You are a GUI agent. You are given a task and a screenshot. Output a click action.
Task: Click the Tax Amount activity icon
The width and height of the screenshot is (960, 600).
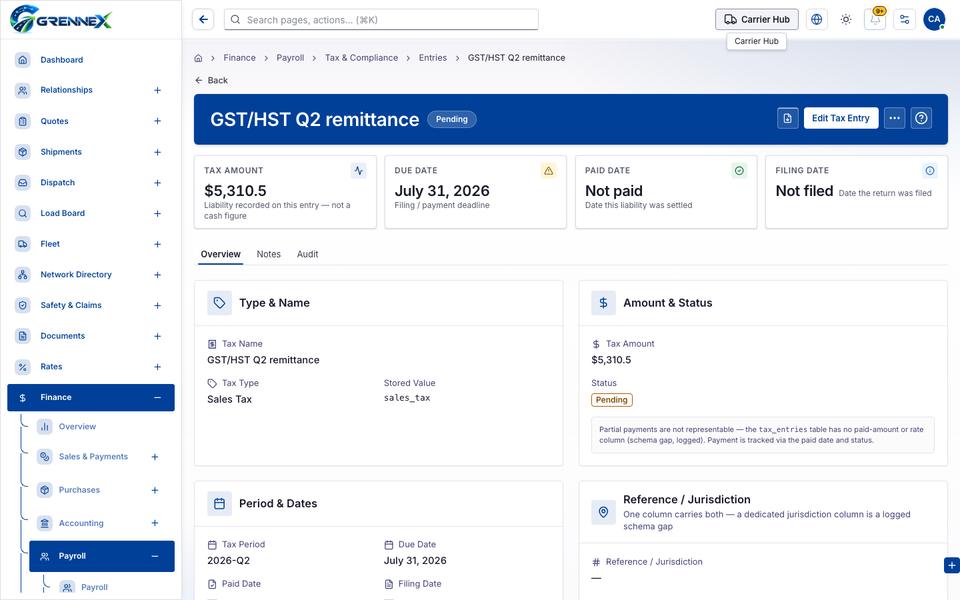359,171
